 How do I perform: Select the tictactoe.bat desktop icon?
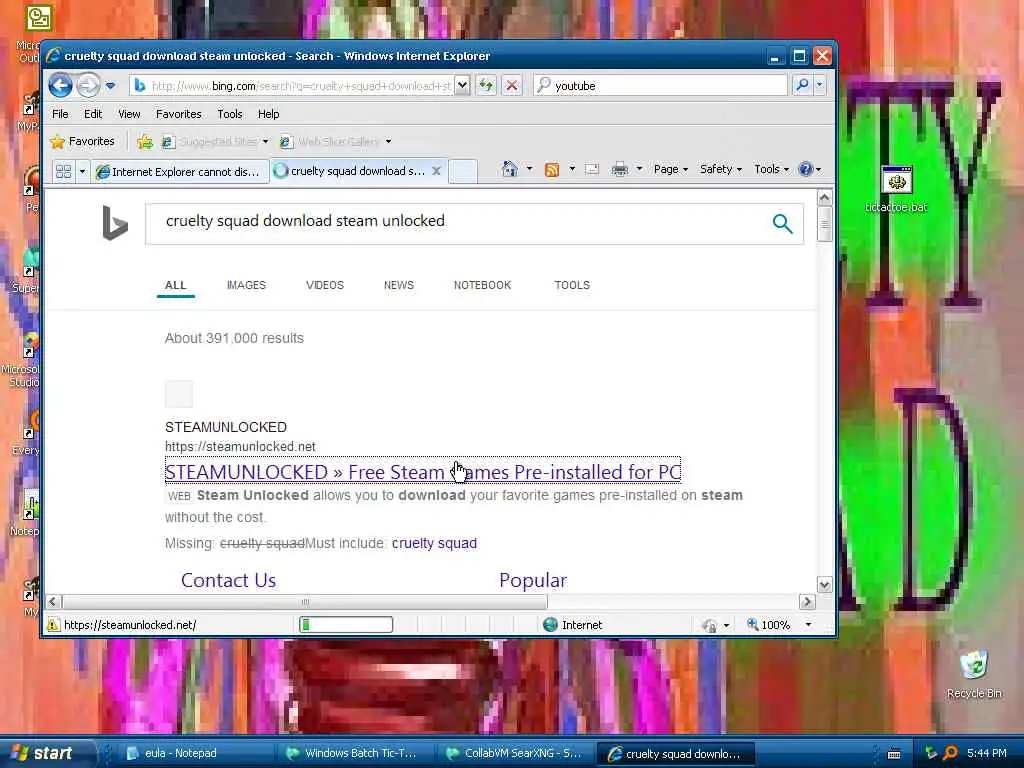pyautogui.click(x=896, y=189)
